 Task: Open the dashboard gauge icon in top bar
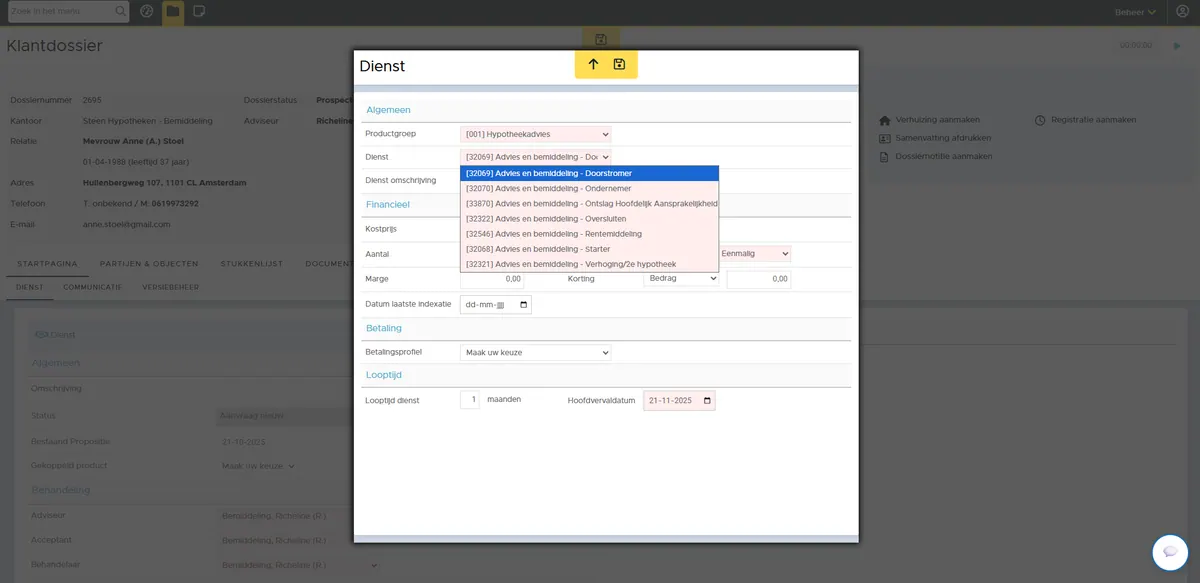pos(147,12)
